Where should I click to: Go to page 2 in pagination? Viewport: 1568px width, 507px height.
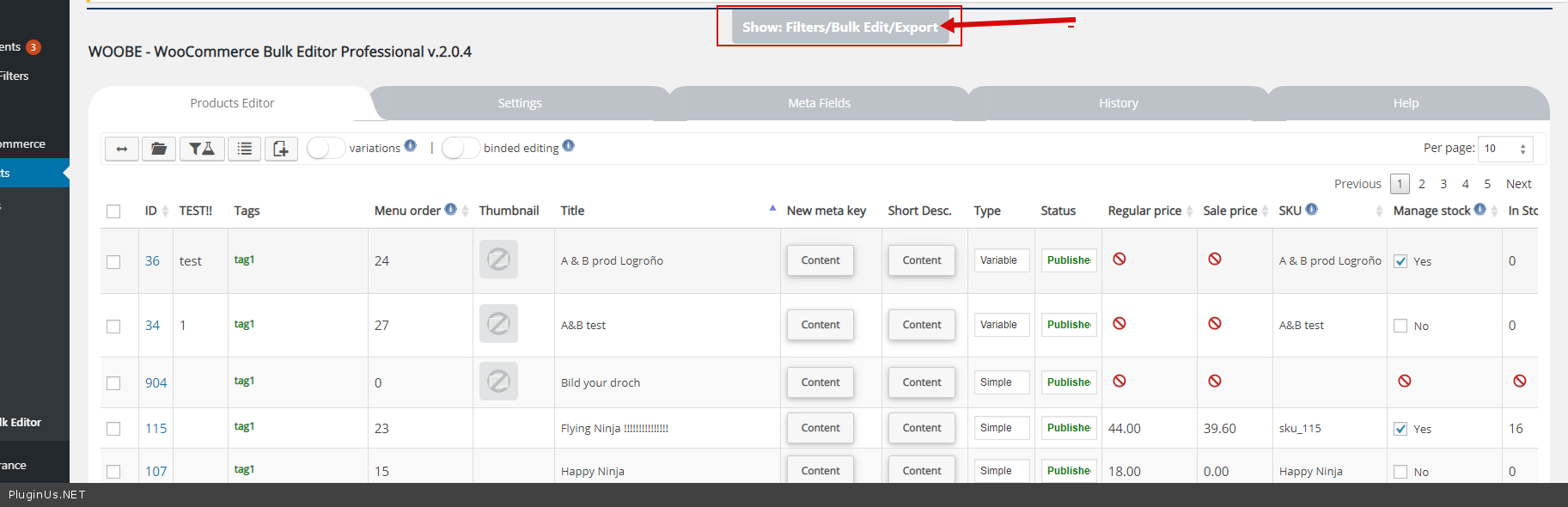[1422, 184]
